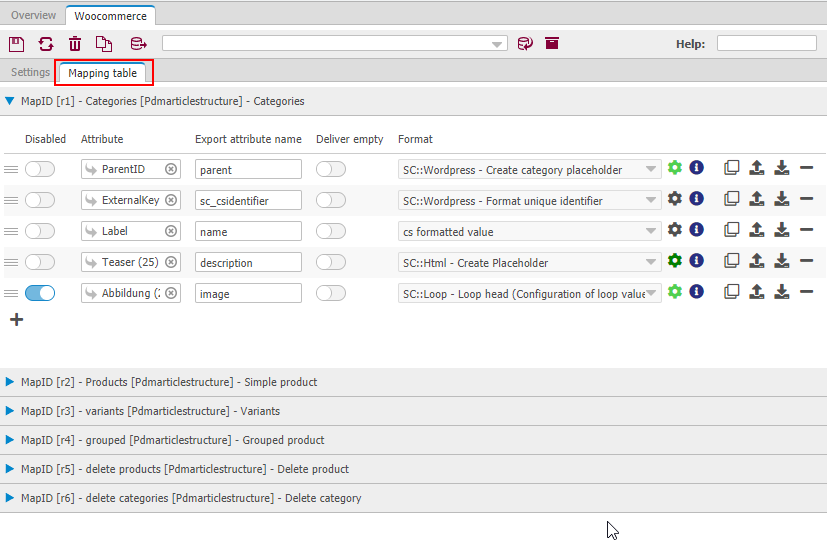Expand MapID [r6] Delete category section
Screen dimensions: 827x547
pos(11,498)
